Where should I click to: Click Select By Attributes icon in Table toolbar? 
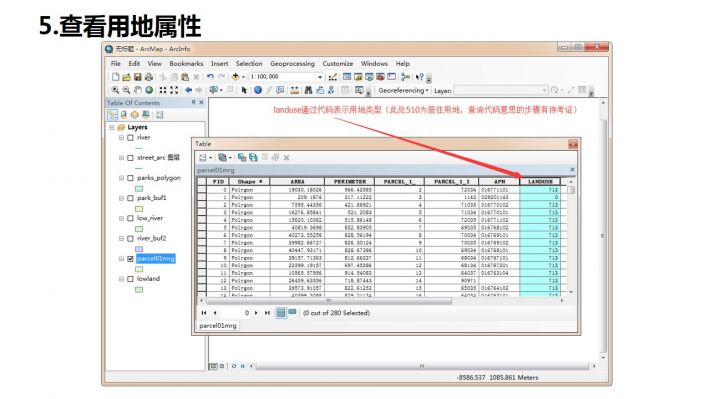tap(242, 158)
